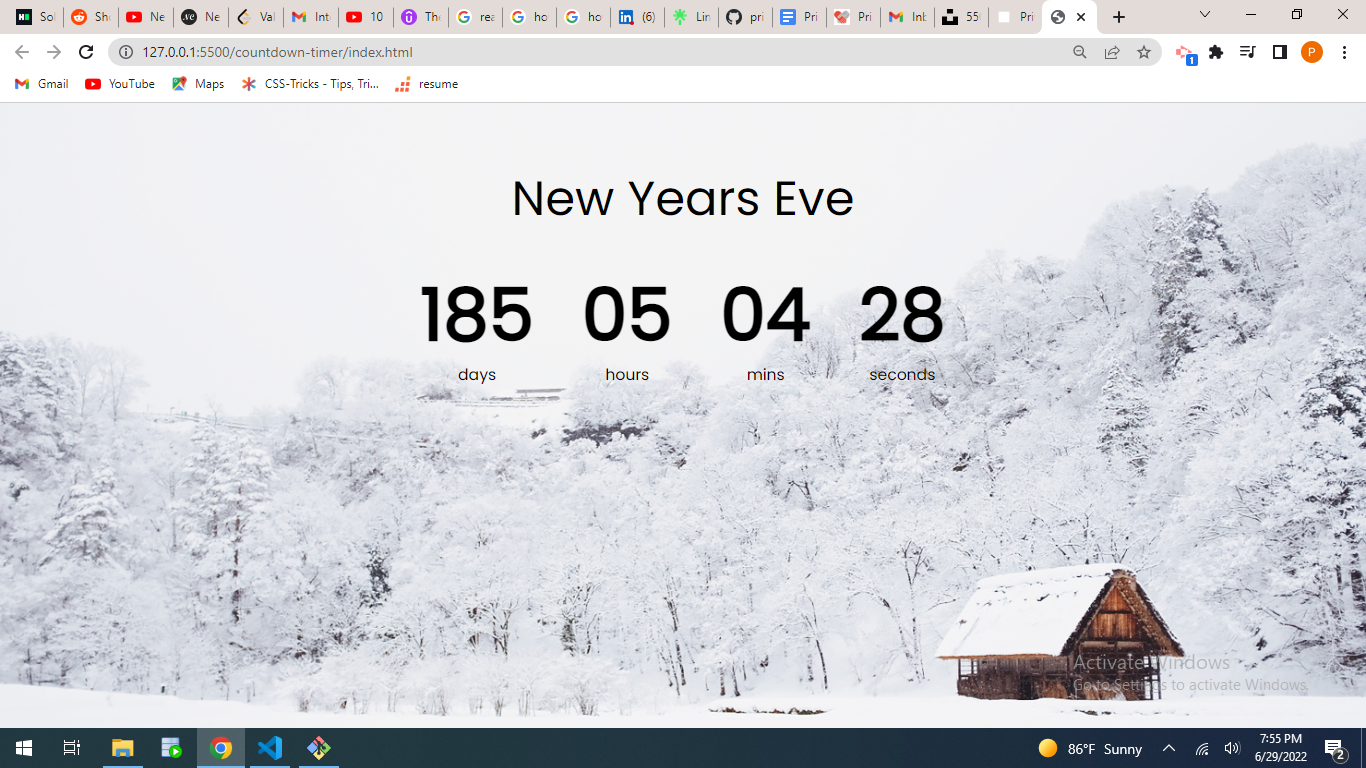Open the CSS-Tricks bookmark

tap(310, 84)
